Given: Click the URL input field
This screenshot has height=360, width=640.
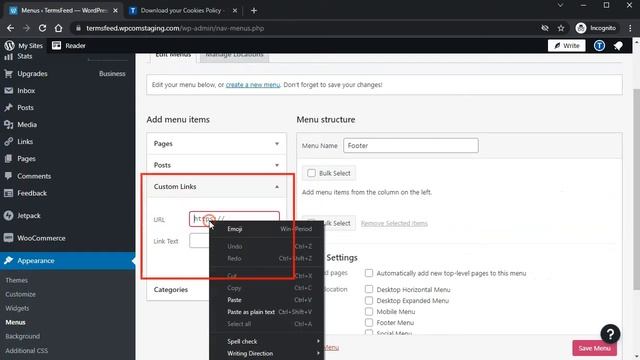Looking at the screenshot, I should (x=234, y=219).
